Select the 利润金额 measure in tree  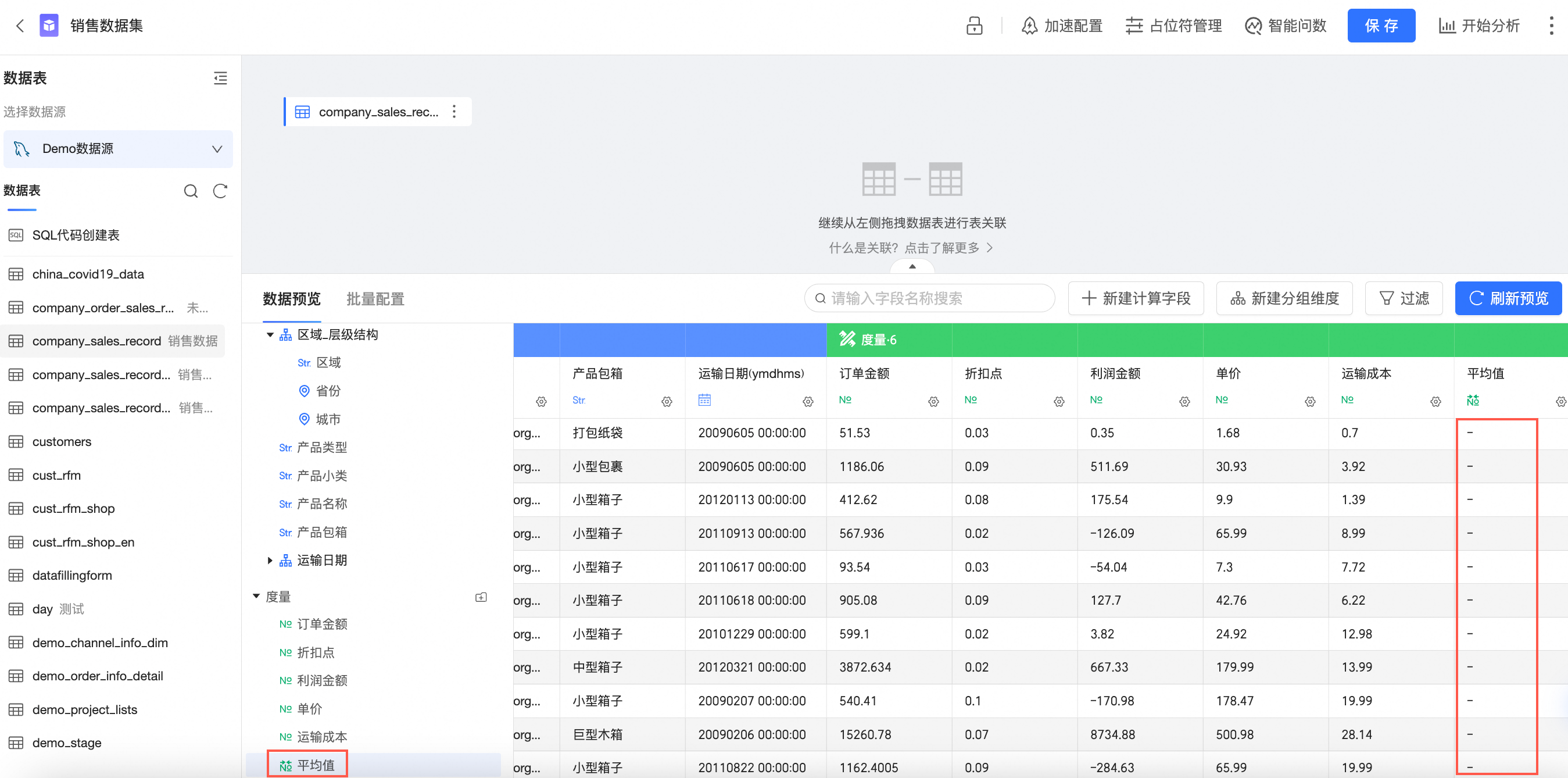point(321,680)
